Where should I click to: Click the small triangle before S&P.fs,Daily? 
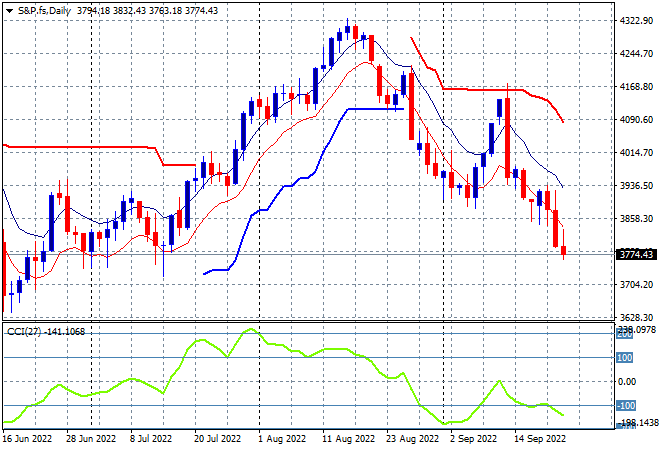coord(9,11)
